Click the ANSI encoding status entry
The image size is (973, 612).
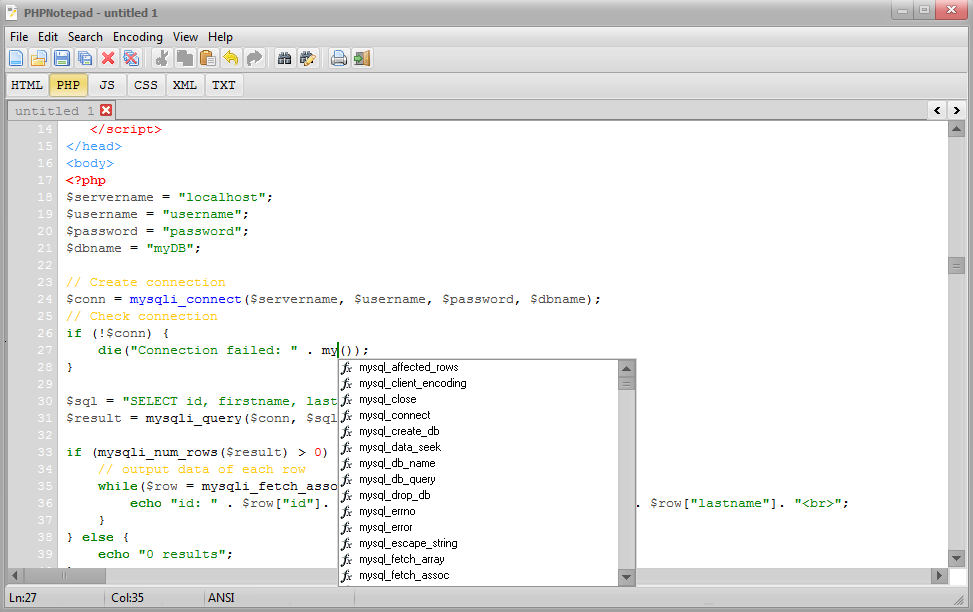[x=221, y=598]
